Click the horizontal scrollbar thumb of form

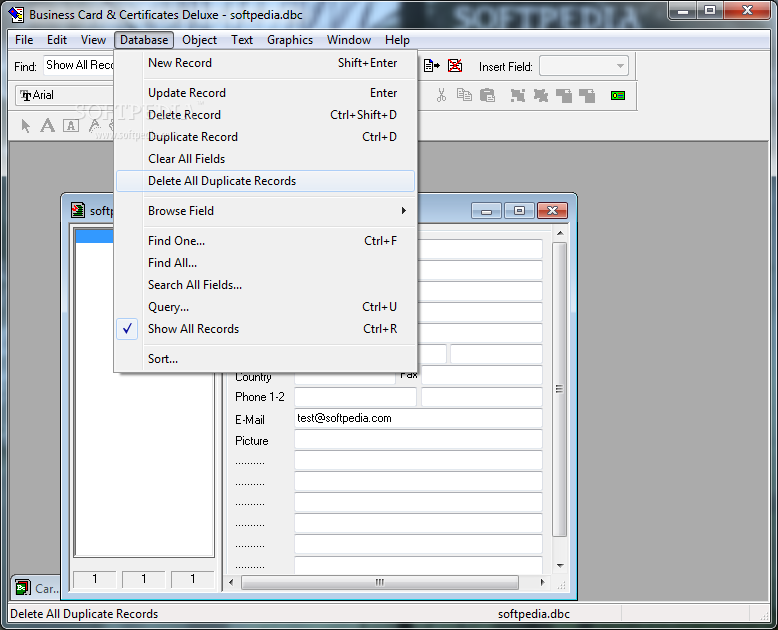380,582
